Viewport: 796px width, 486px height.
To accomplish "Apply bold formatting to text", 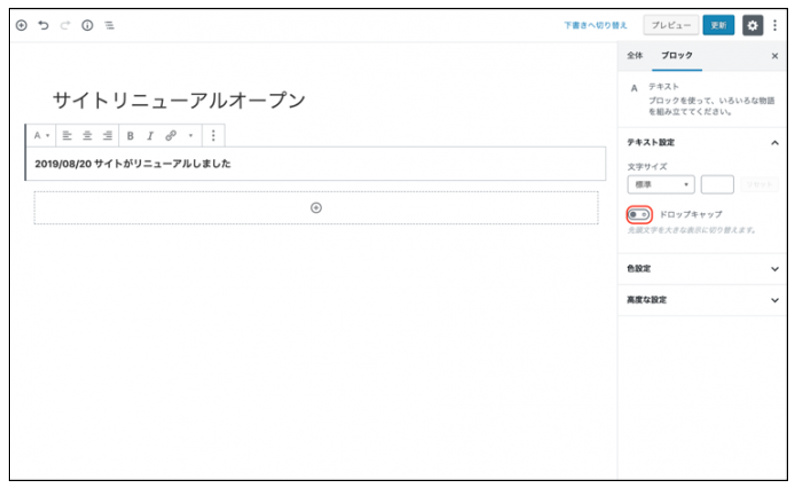I will pos(130,135).
